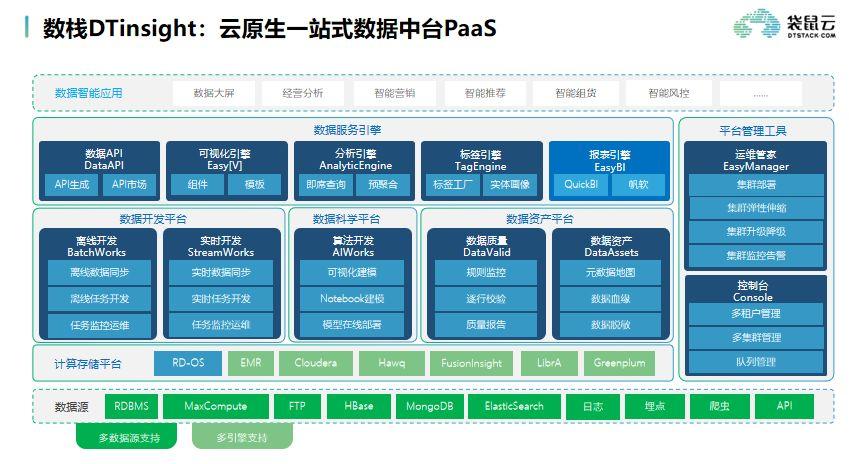Click the 运维管家 EasyManager header
Viewport: 849px width, 464px height.
pos(756,160)
